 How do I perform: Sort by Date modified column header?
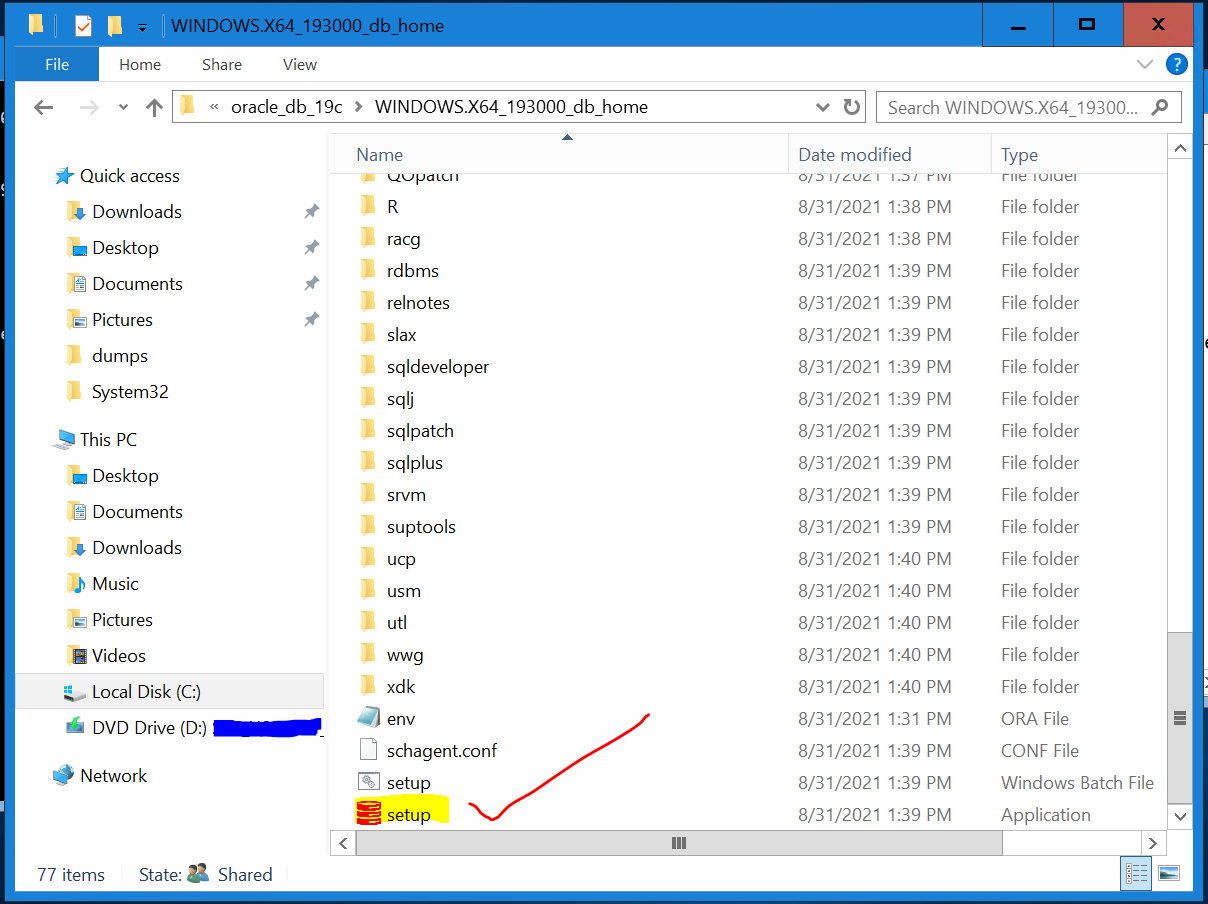[x=889, y=155]
